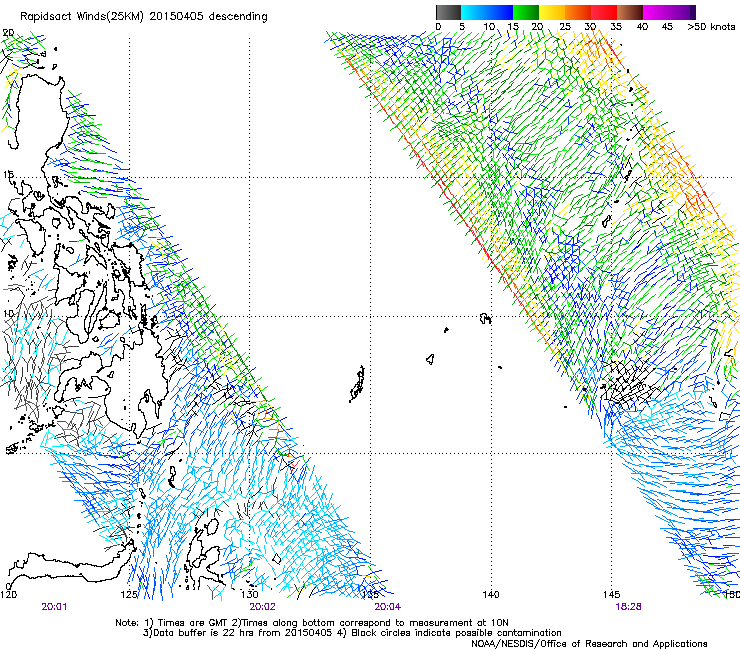Screen dimensions: 740x650
Task: Click the green 15–20 knots legend swatch
Action: (526, 12)
